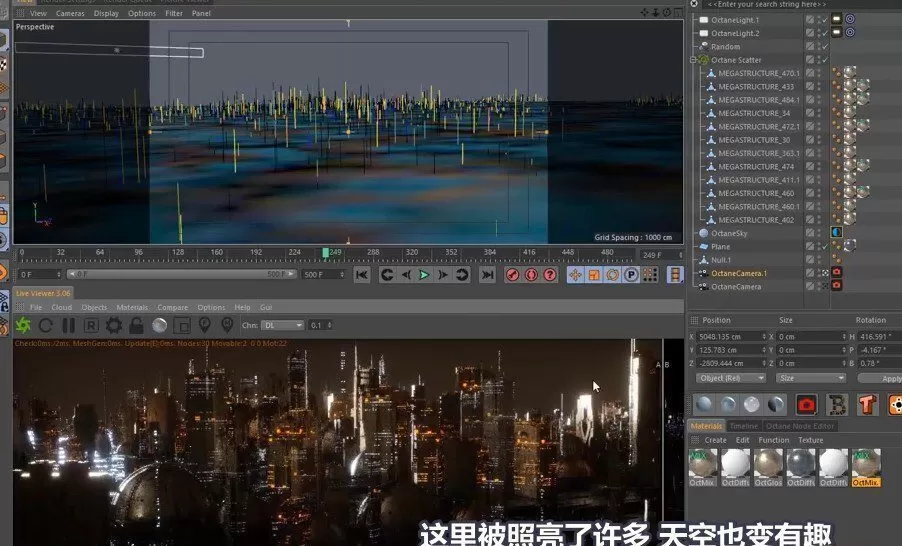This screenshot has width=902, height=546.
Task: Click the Octane Live Viewer send-scene logo icon
Action: (23, 326)
